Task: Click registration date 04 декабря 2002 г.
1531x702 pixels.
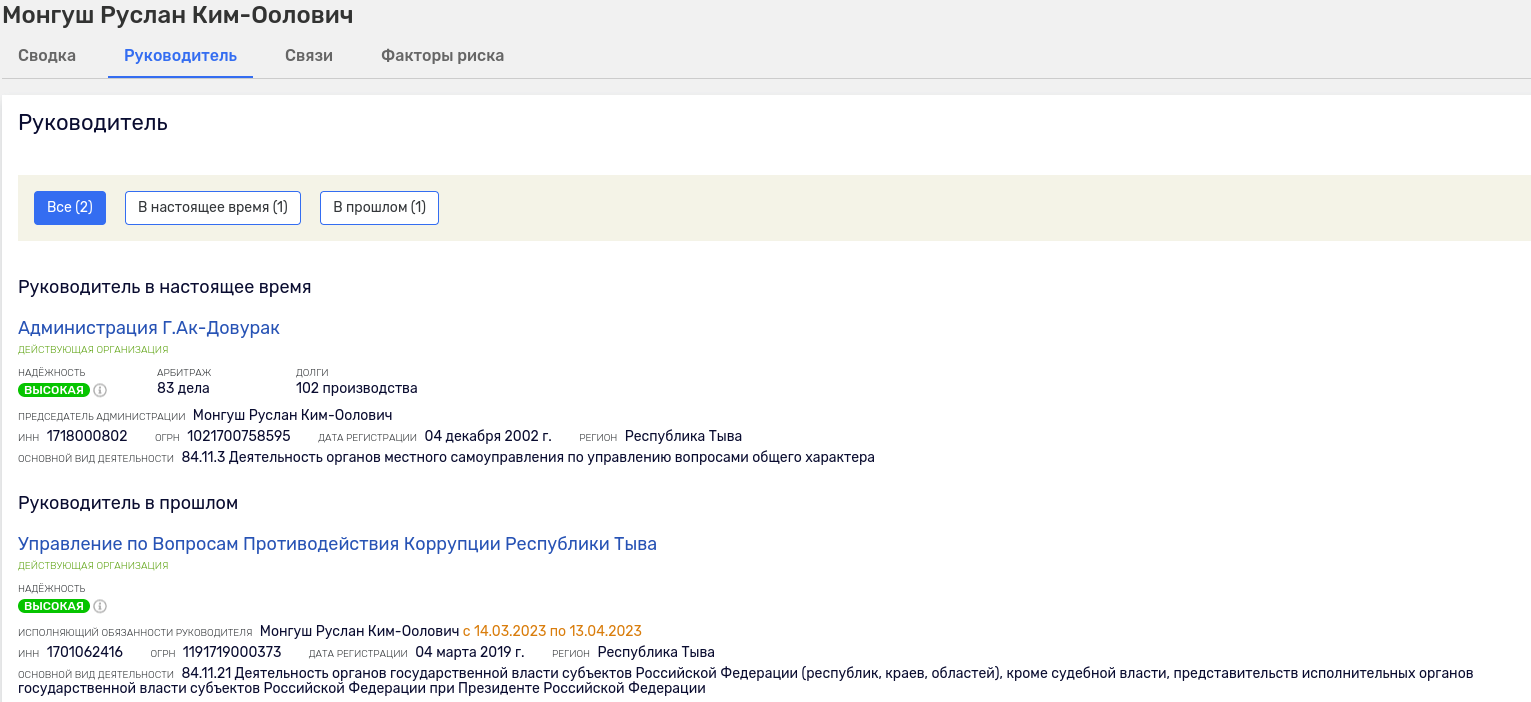Action: 488,436
